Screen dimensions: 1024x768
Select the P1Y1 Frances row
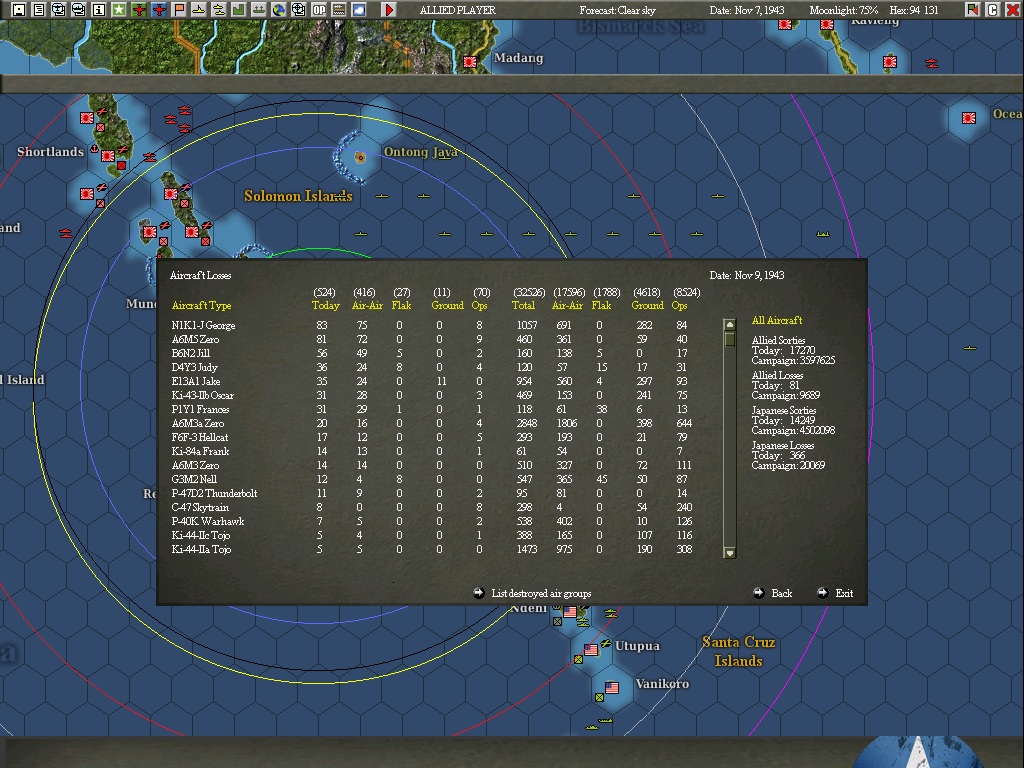coord(432,409)
